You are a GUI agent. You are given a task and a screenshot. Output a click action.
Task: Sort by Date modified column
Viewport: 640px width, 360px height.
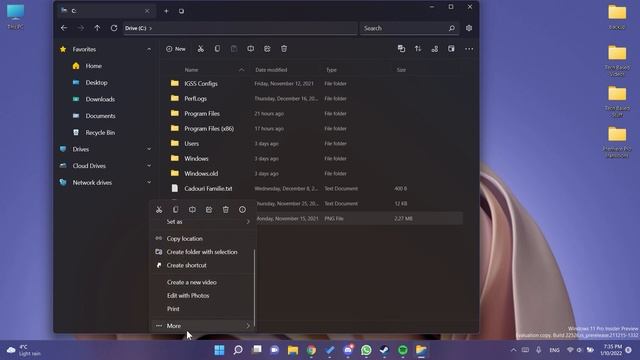click(x=271, y=70)
